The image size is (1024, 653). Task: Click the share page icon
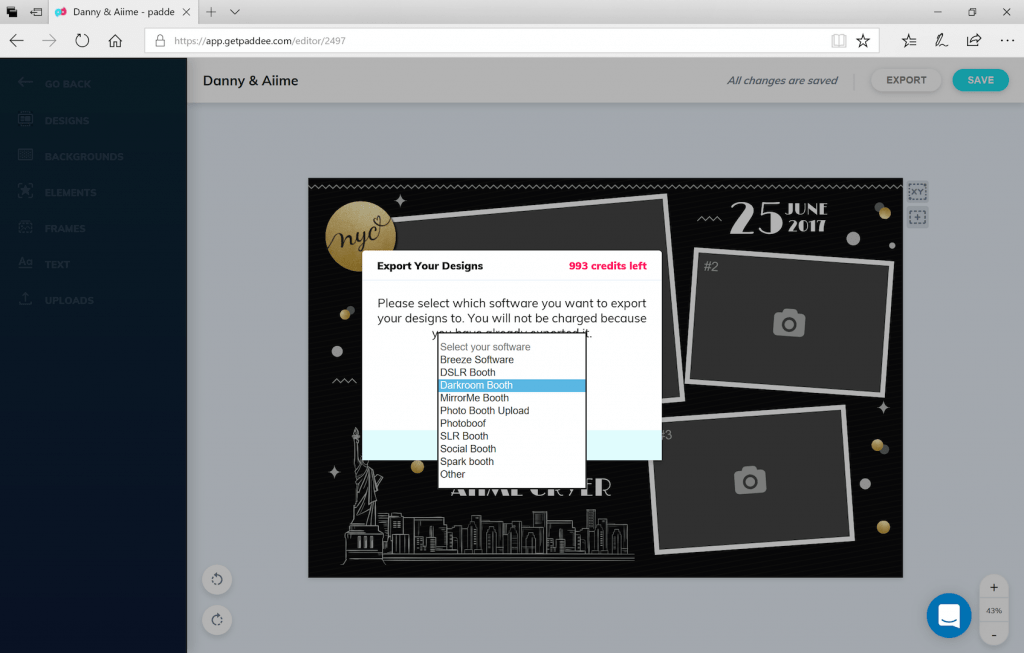974,40
